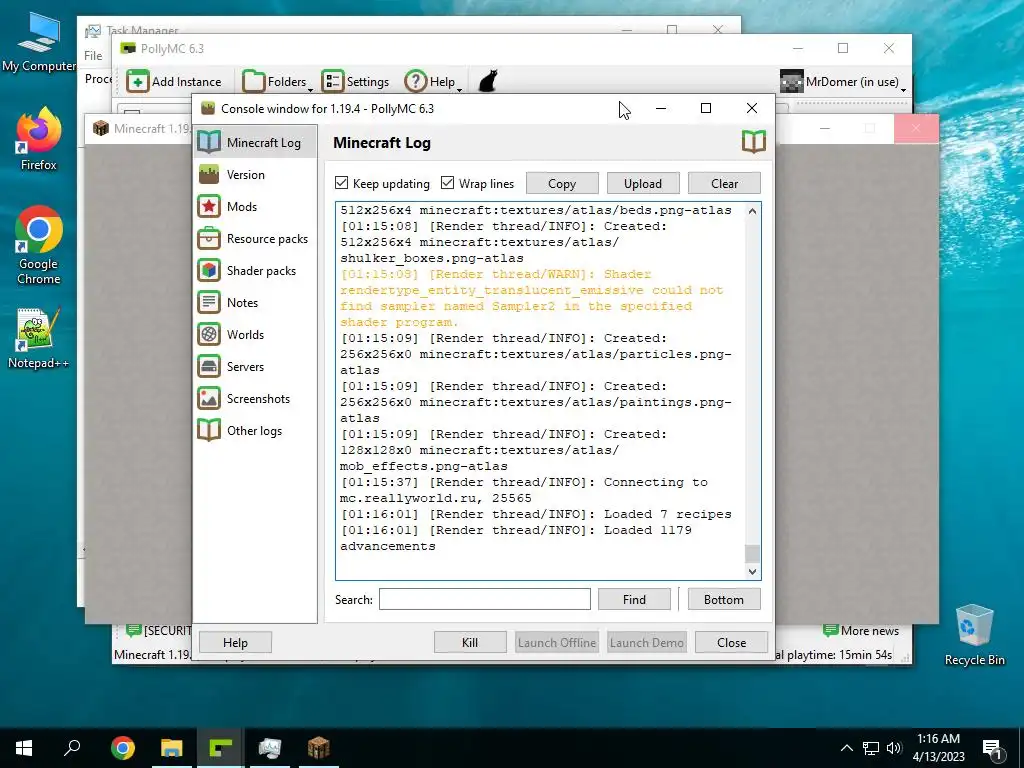Image resolution: width=1024 pixels, height=768 pixels.
Task: Click the network tray icon
Action: 871,748
